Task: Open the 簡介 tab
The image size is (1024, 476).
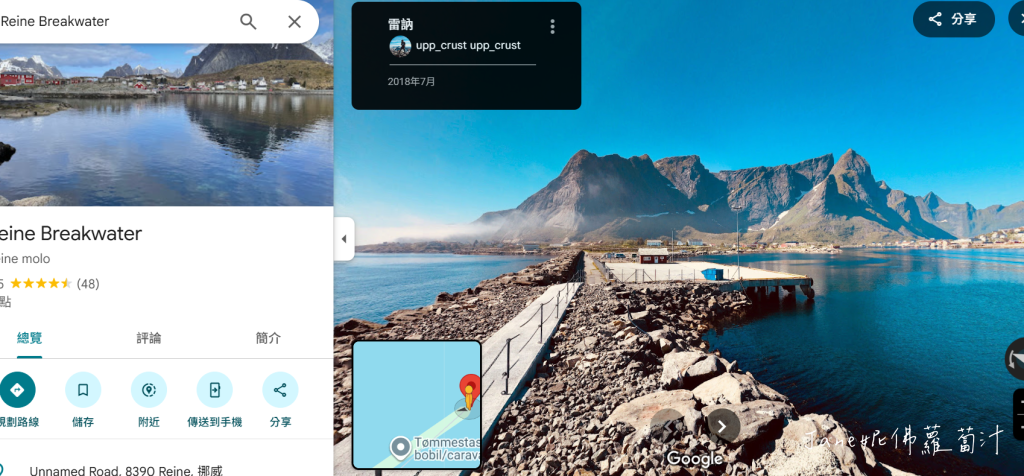Action: click(x=268, y=338)
